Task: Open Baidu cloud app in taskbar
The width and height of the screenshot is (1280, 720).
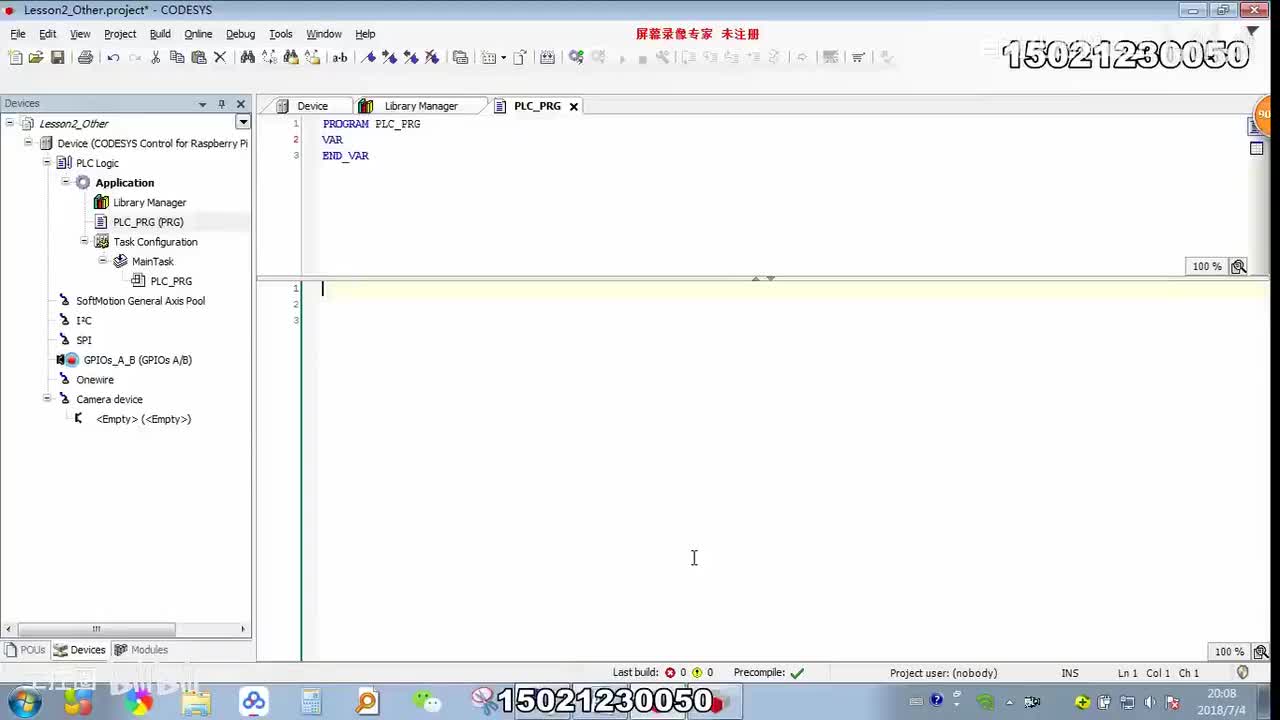Action: pos(254,702)
